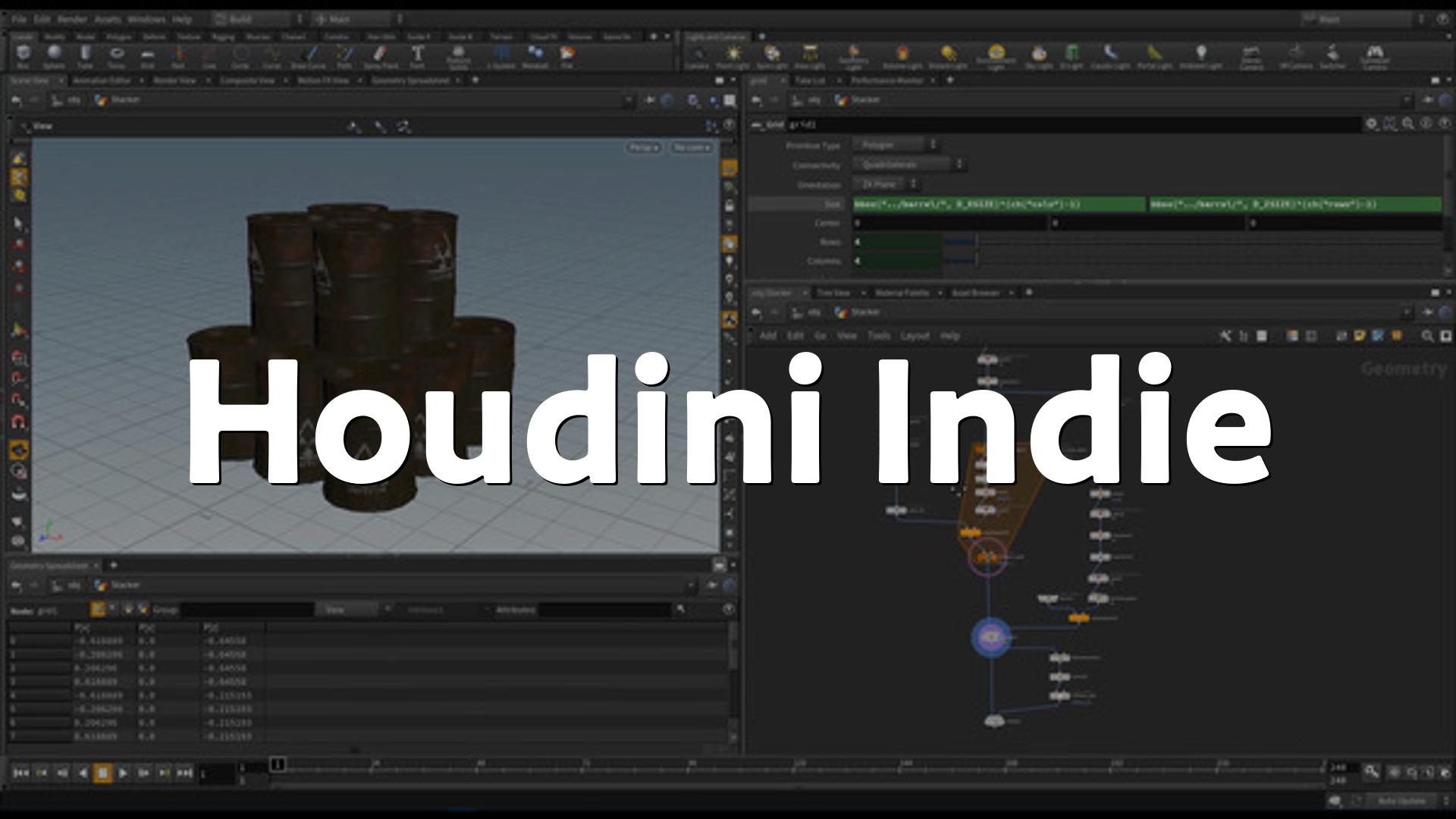The height and width of the screenshot is (819, 1456).
Task: Toggle the snapping magnet in viewport toolbar
Action: pyautogui.click(x=19, y=422)
